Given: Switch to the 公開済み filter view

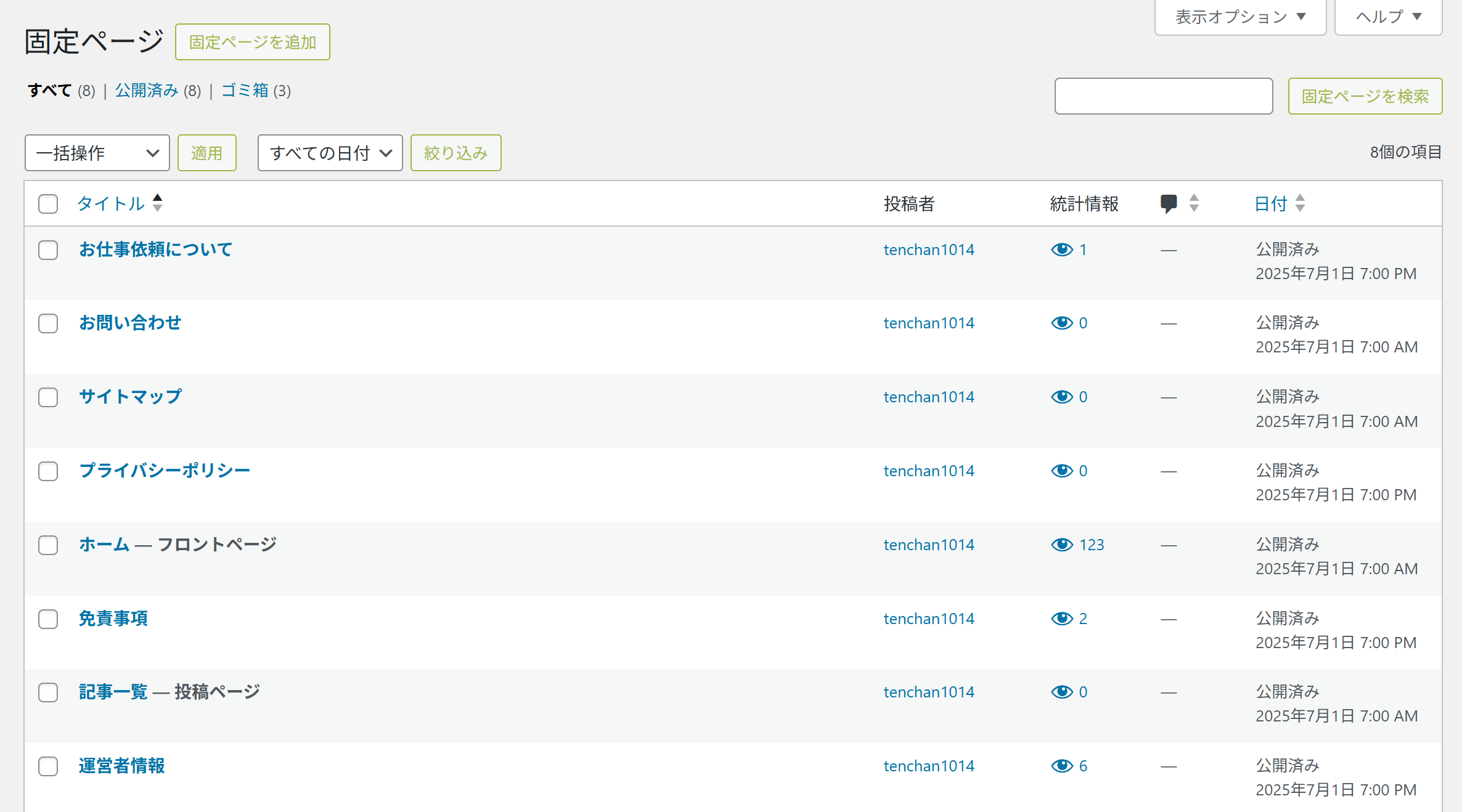Looking at the screenshot, I should (x=147, y=91).
